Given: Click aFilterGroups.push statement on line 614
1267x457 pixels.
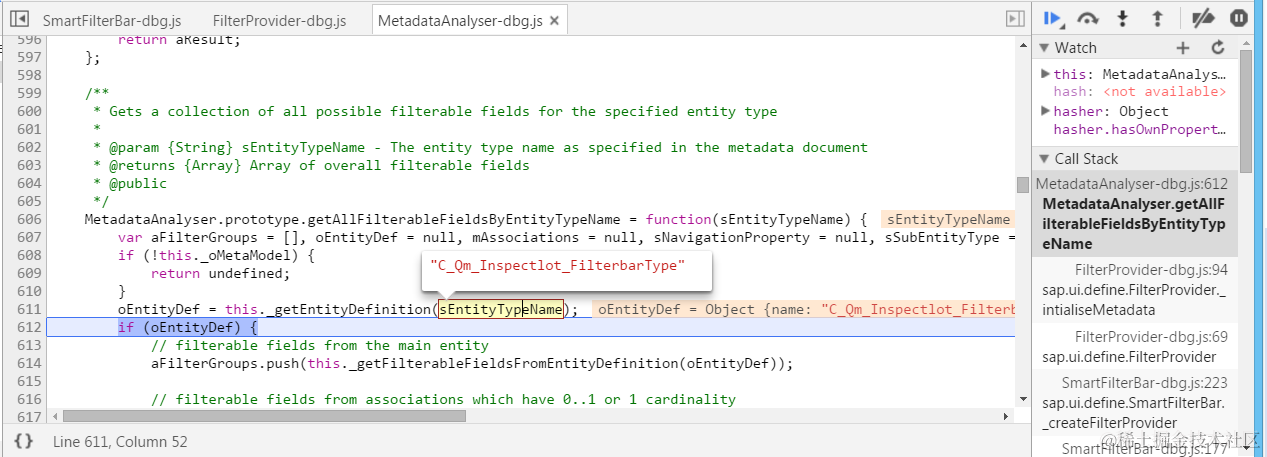Looking at the screenshot, I should point(472,364).
